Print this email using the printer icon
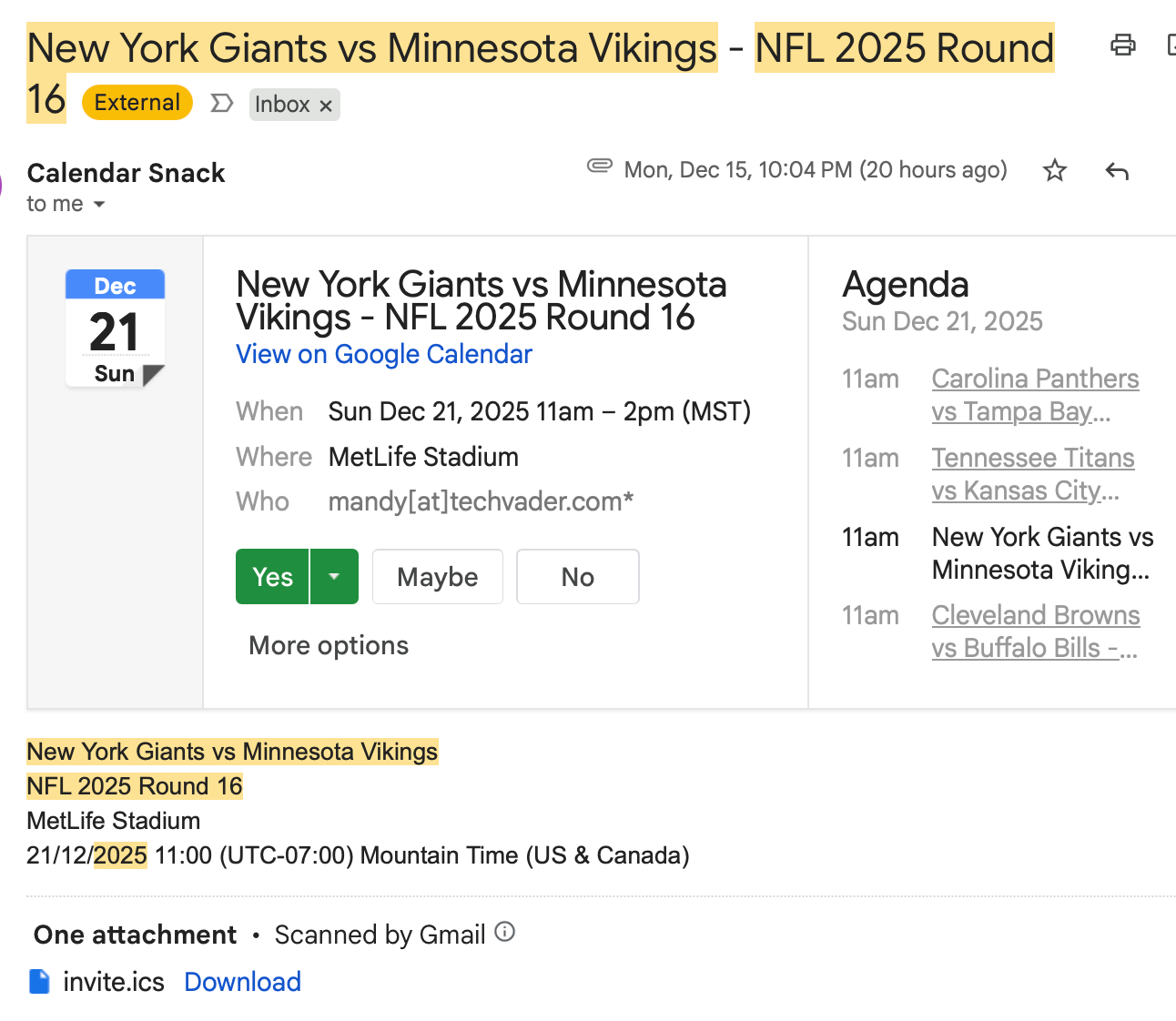This screenshot has width=1176, height=1021. 1123,45
